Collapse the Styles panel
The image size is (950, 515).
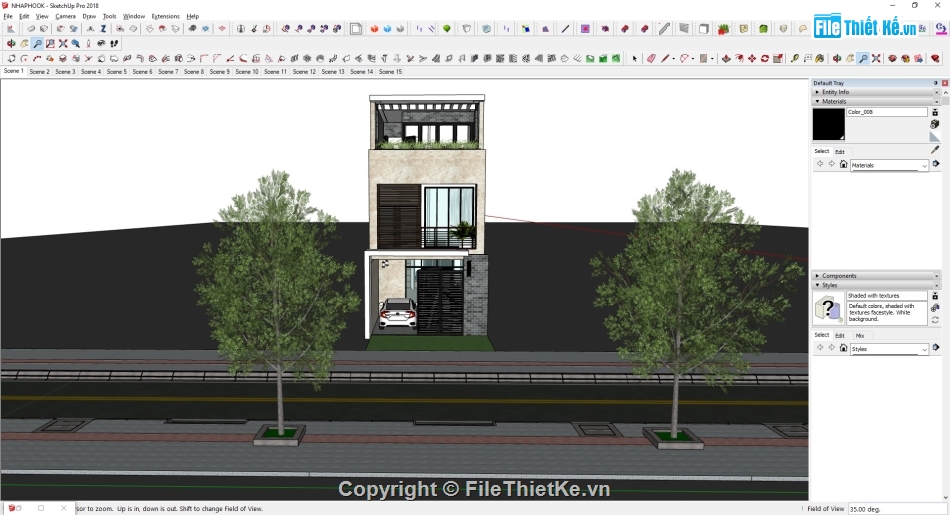click(x=817, y=285)
